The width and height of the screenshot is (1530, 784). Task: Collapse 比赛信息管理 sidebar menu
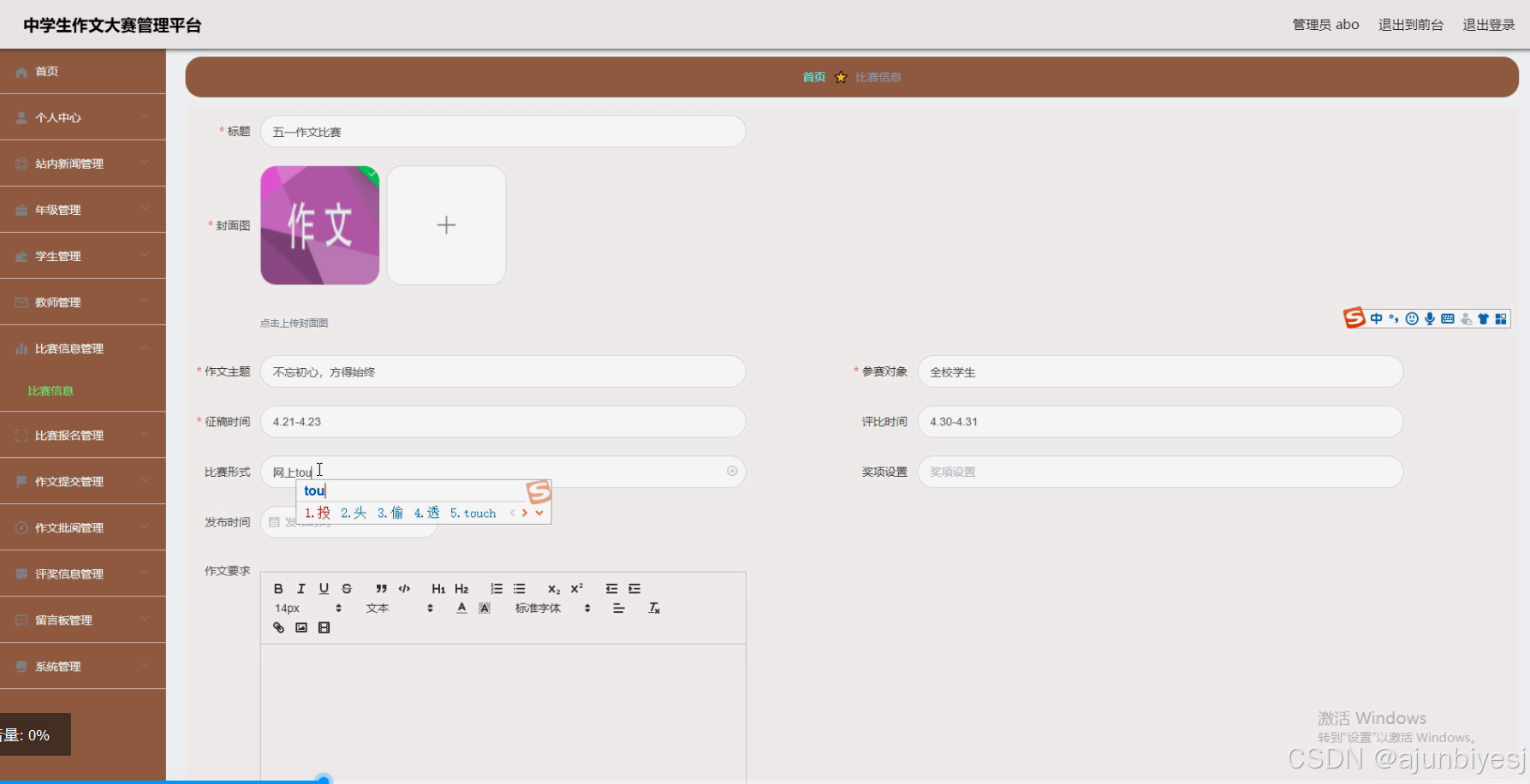(x=83, y=348)
